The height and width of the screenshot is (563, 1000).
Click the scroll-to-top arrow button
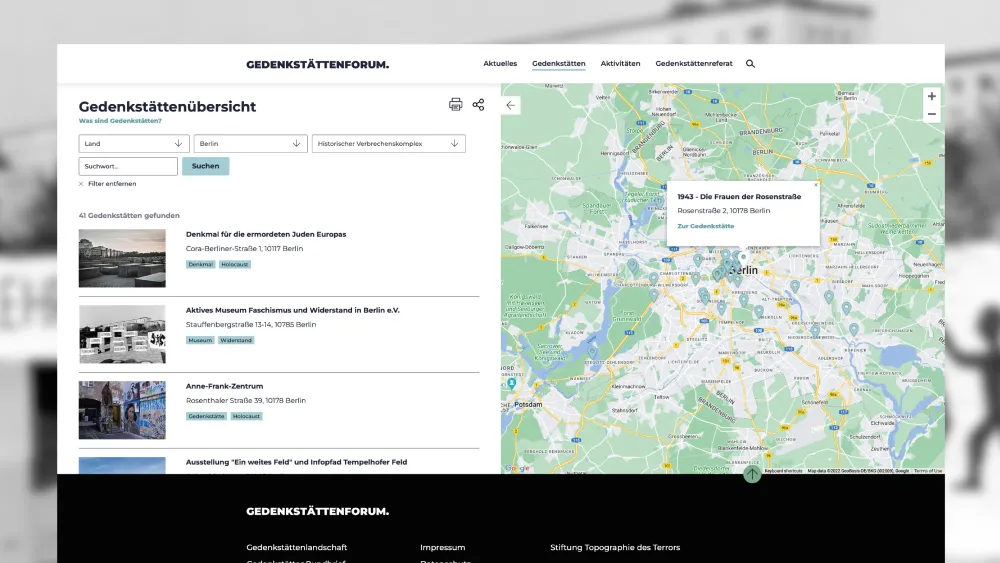pos(752,474)
